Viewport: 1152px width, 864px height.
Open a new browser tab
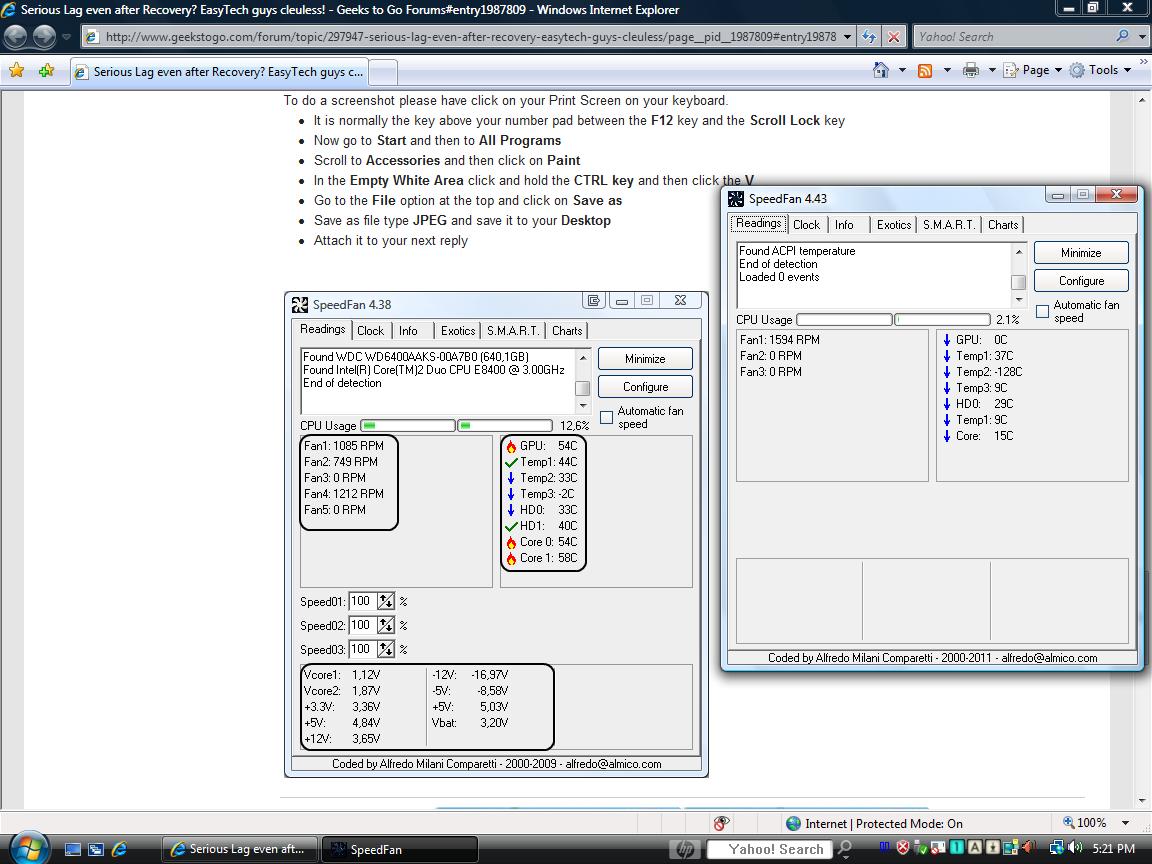tap(384, 72)
